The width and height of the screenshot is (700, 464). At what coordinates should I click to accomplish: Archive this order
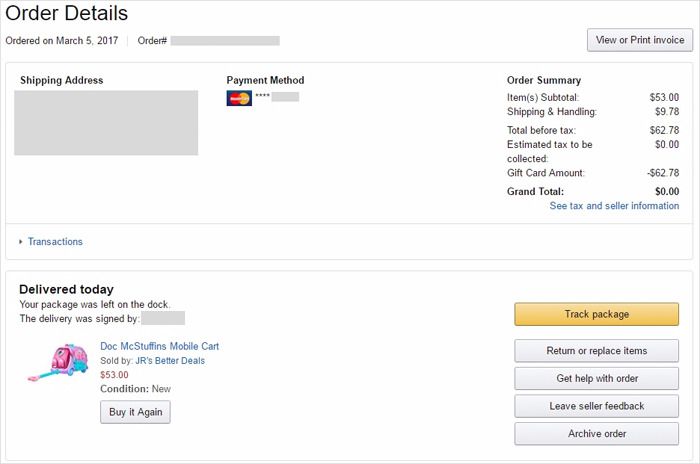596,434
